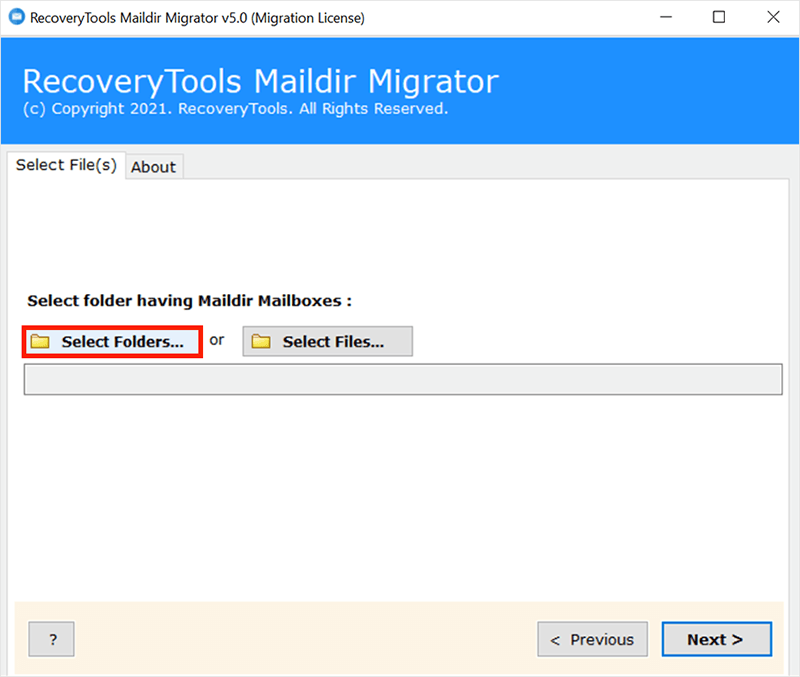This screenshot has height=677, width=800.
Task: Click the empty mailbox path field
Action: [402, 379]
